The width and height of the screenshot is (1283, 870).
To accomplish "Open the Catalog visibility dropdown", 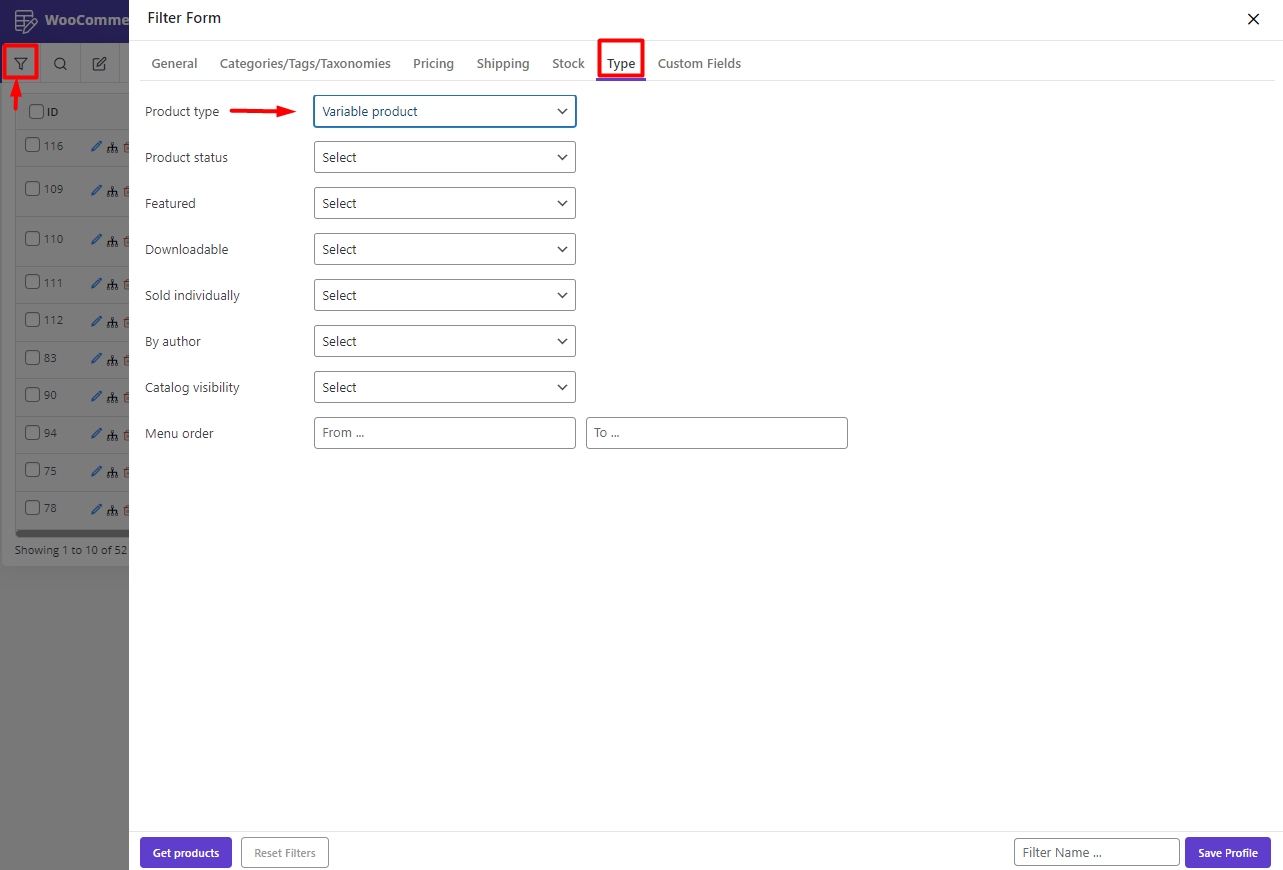I will click(444, 387).
